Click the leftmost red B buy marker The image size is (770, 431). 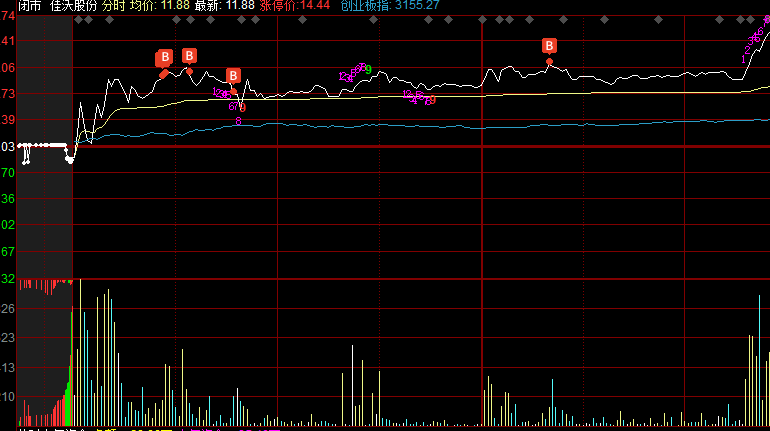(x=165, y=58)
